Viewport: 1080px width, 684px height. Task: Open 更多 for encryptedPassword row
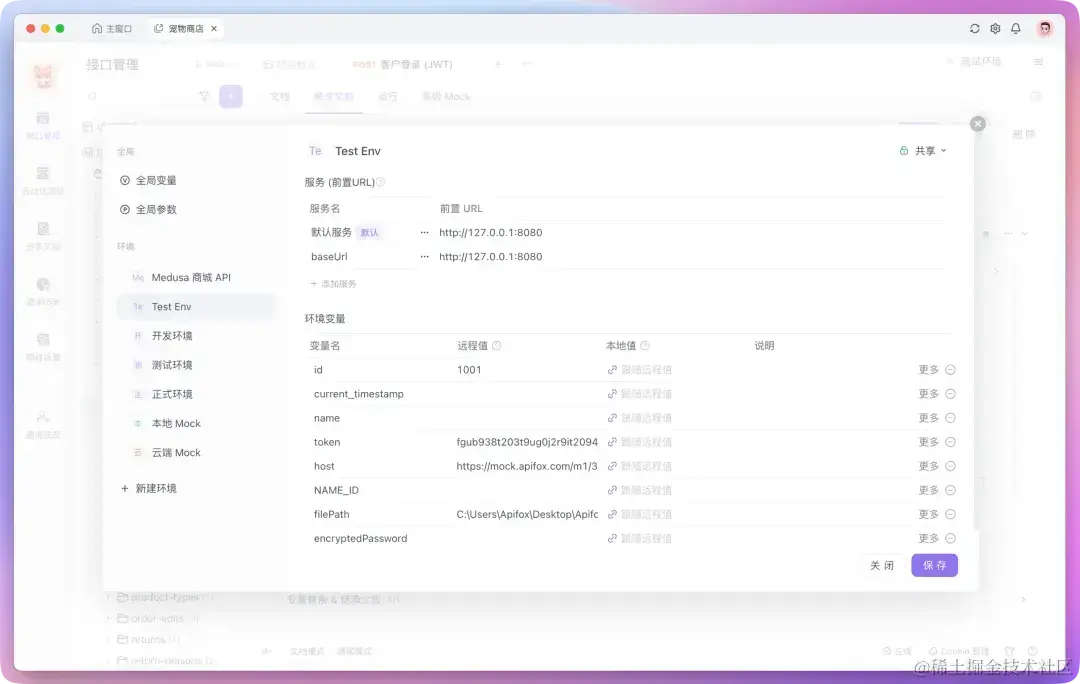[928, 539]
